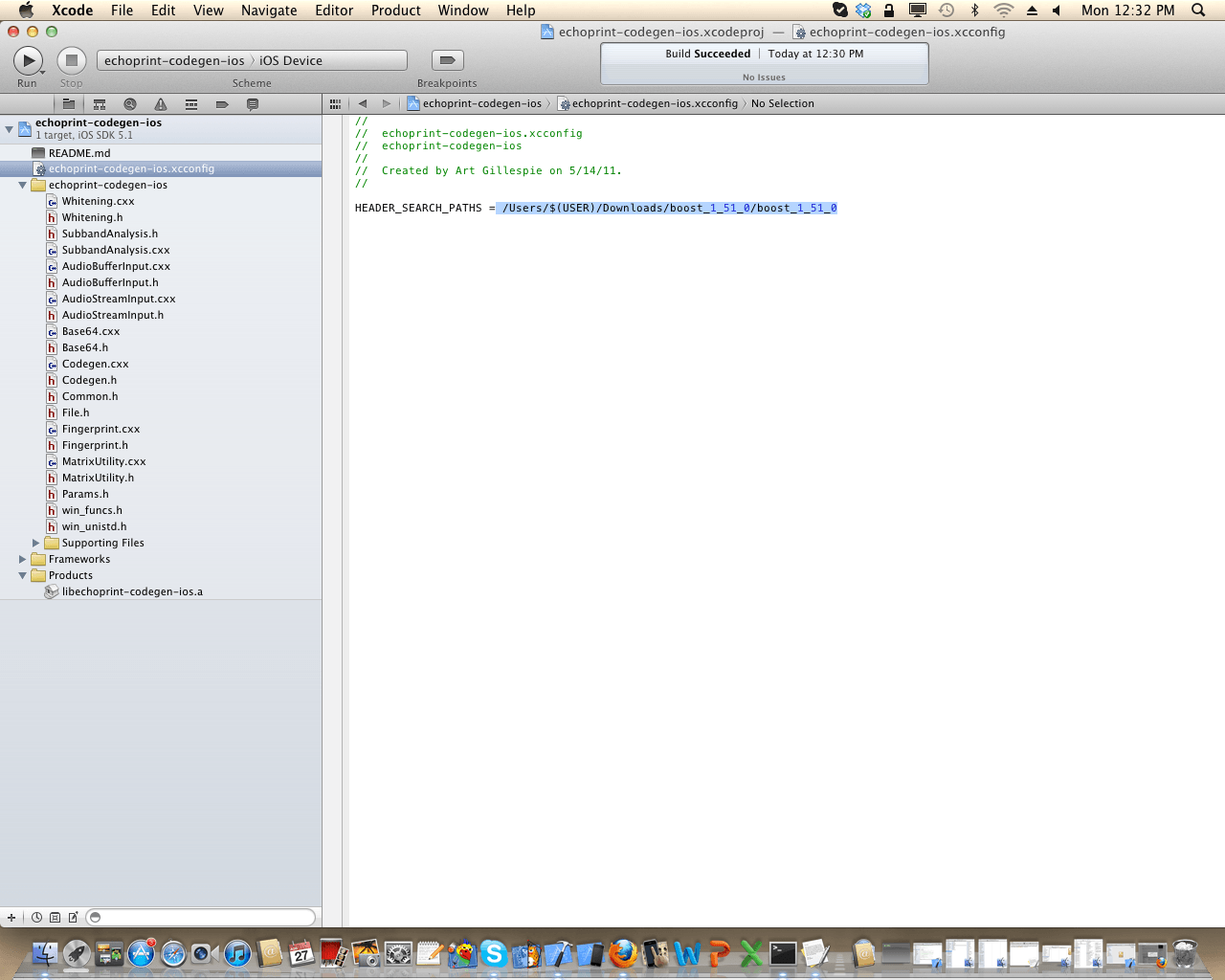Open the related files grid menu
The height and width of the screenshot is (980, 1225).
click(x=335, y=103)
